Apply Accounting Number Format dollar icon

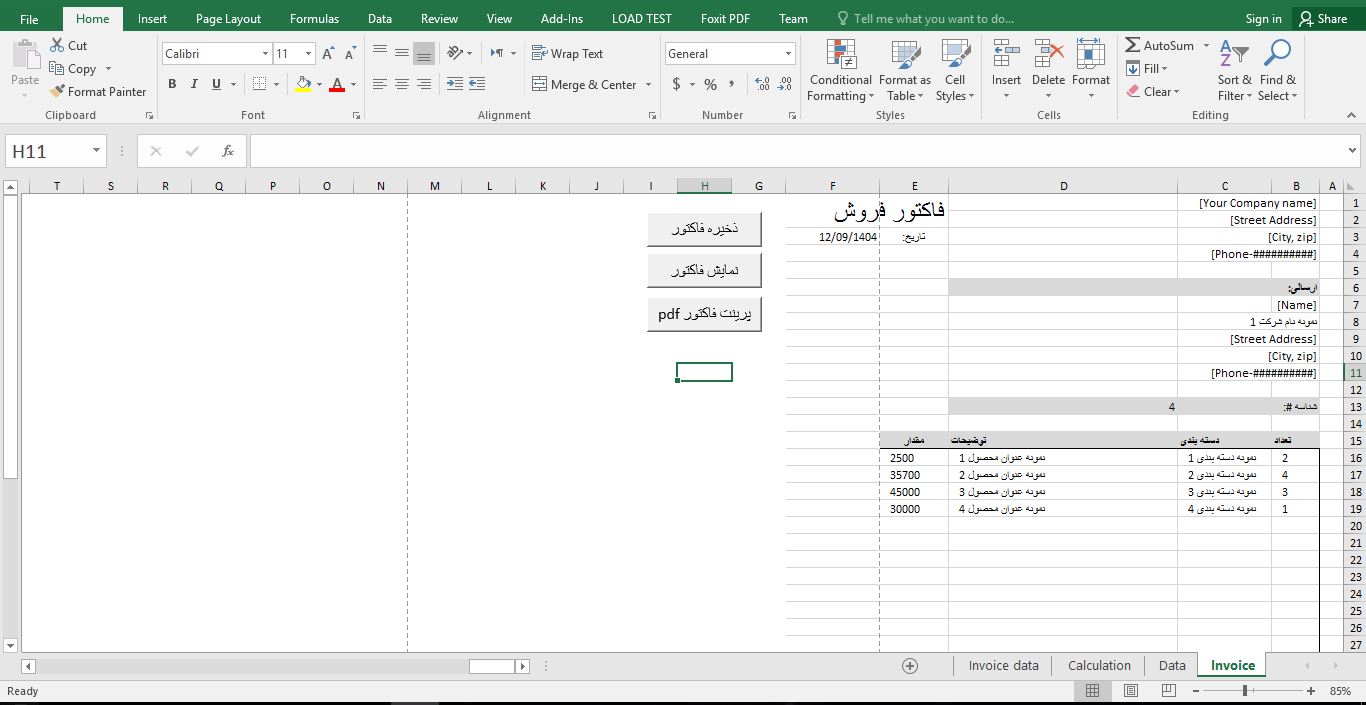[x=677, y=84]
